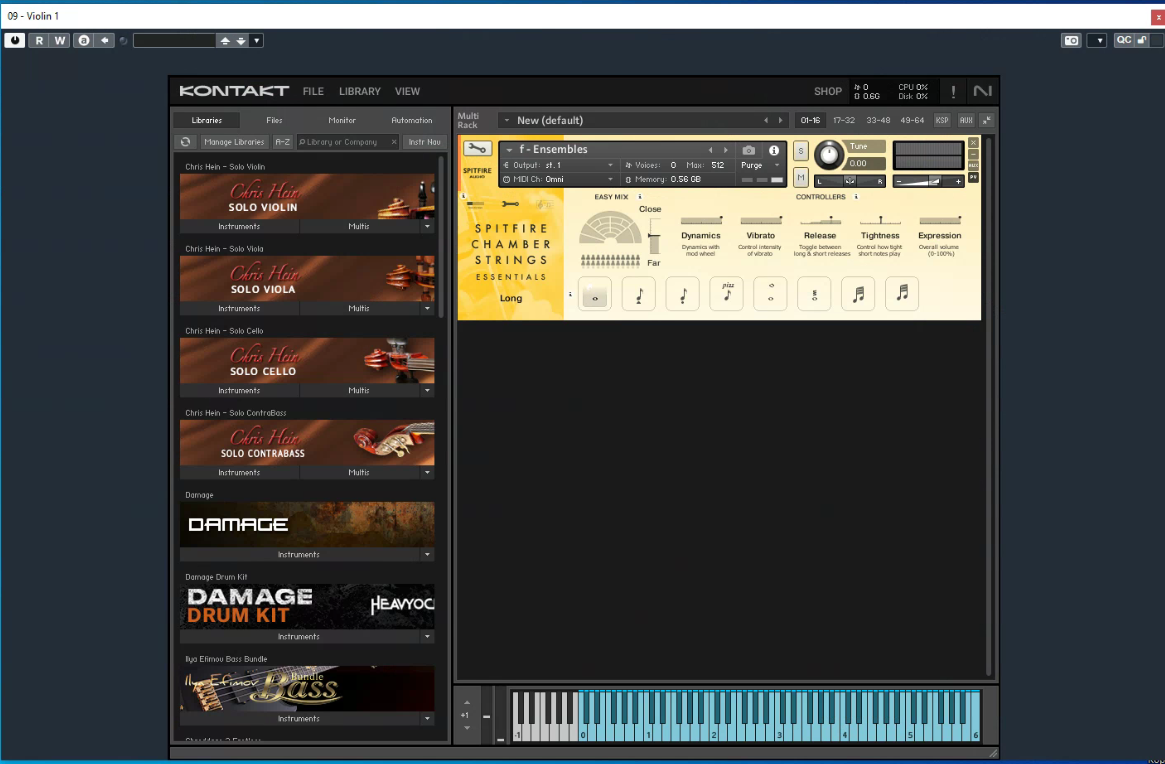
Task: Open the FILE menu
Action: click(313, 91)
